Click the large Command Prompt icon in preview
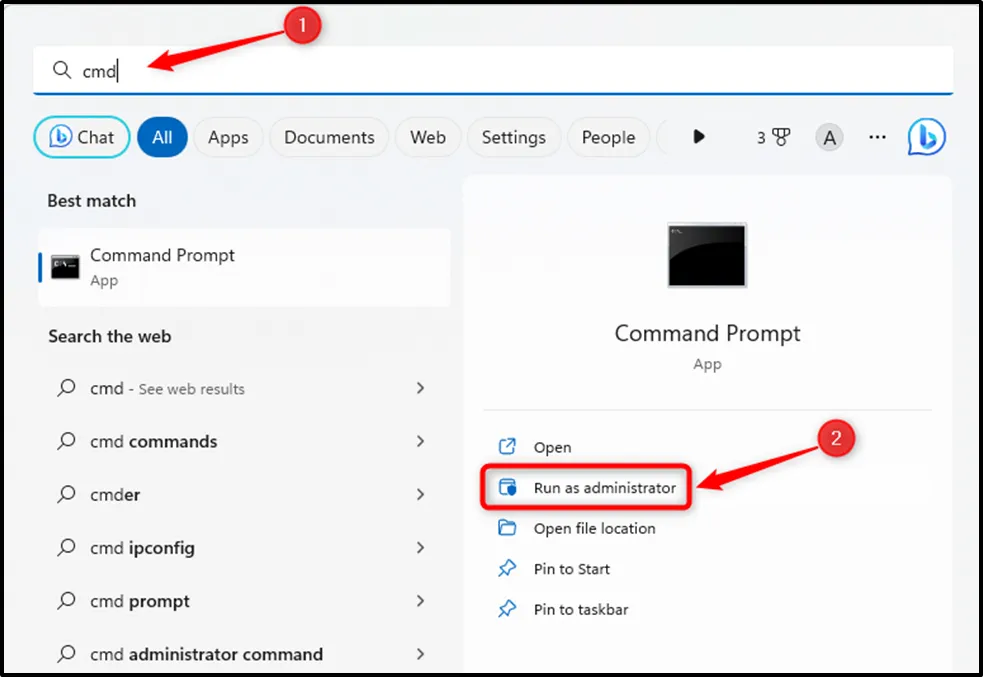This screenshot has height=677, width=983. click(x=707, y=256)
